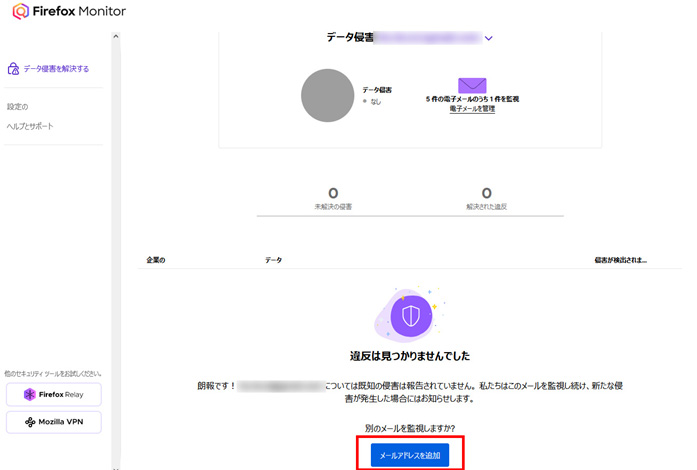
Task: Click the 違反は見つかりませんでした heading
Action: (x=410, y=356)
